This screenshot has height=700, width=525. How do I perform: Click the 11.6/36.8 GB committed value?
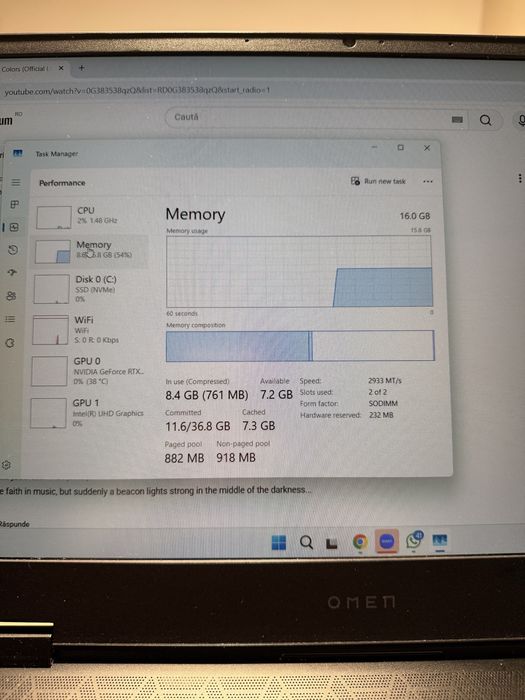tap(198, 426)
